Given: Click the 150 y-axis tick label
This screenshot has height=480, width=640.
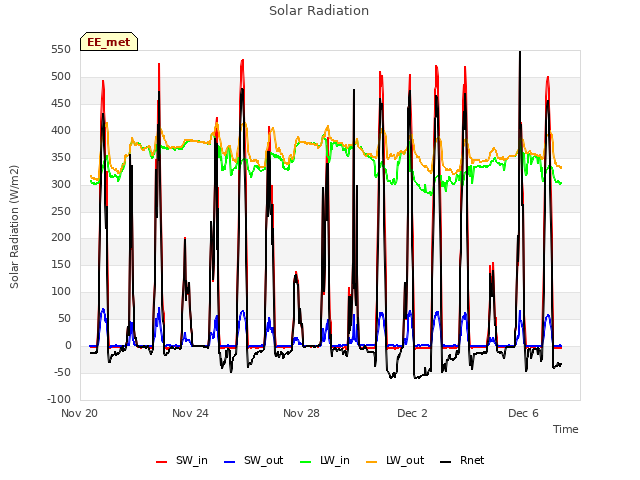Looking at the screenshot, I should [x=61, y=264].
